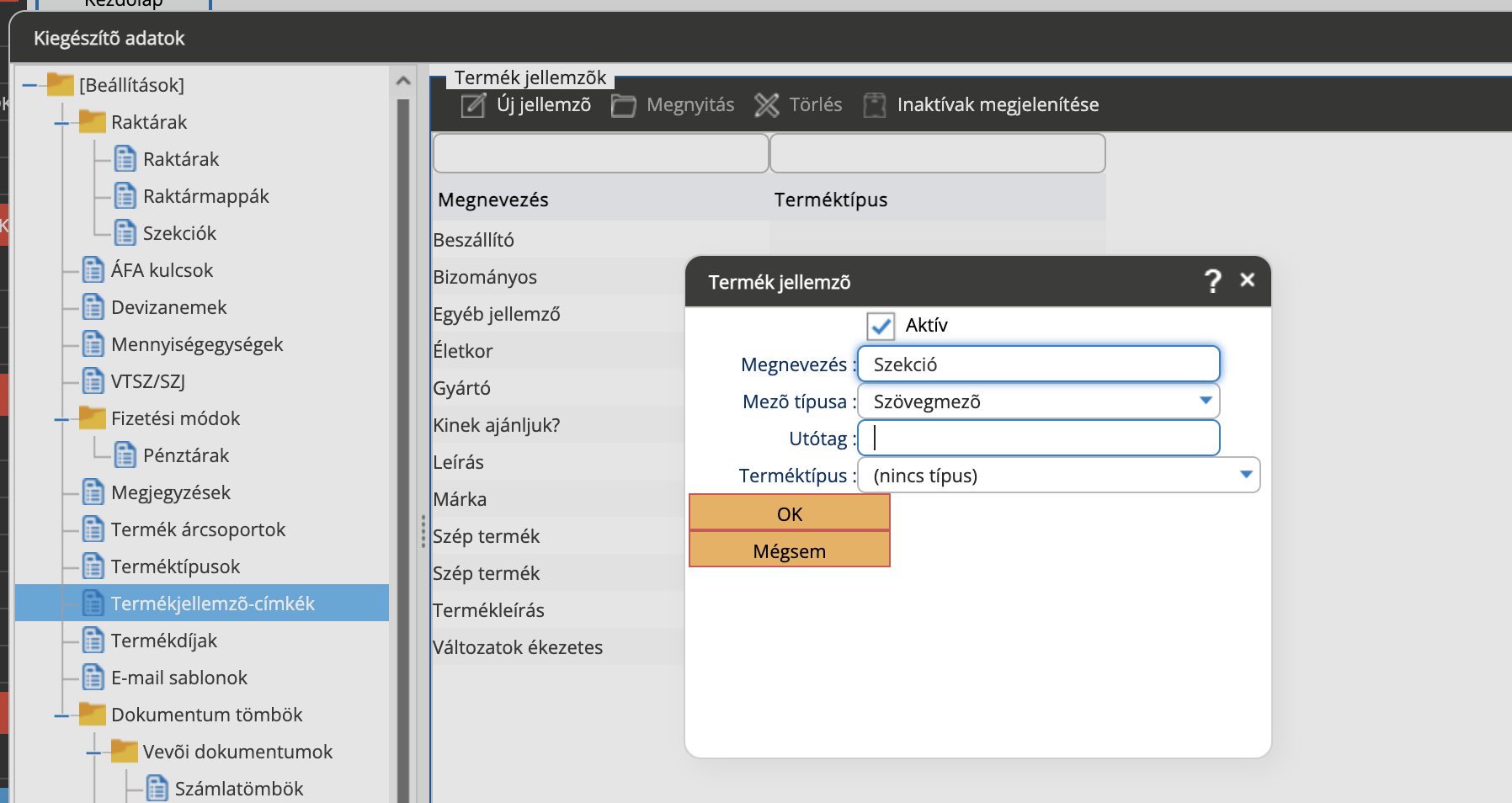Open help via question mark icon
This screenshot has height=803, width=1512.
tap(1211, 281)
